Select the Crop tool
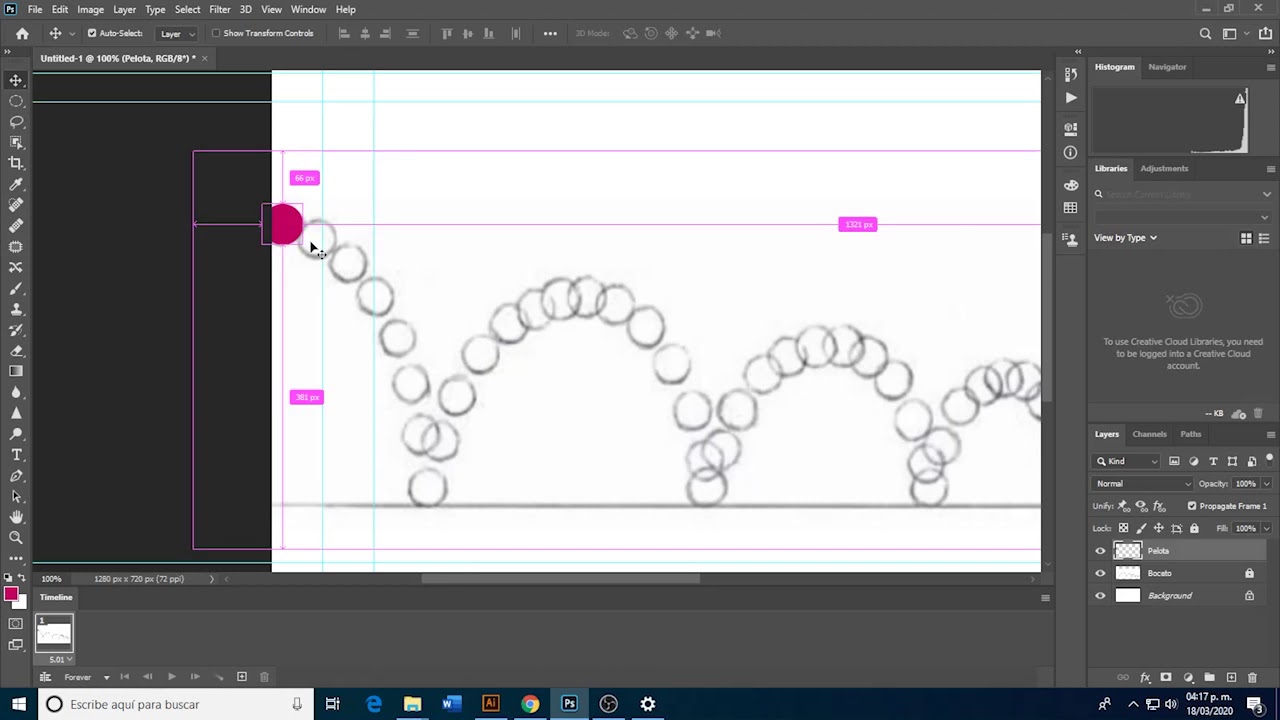Image resolution: width=1280 pixels, height=720 pixels. pos(16,163)
